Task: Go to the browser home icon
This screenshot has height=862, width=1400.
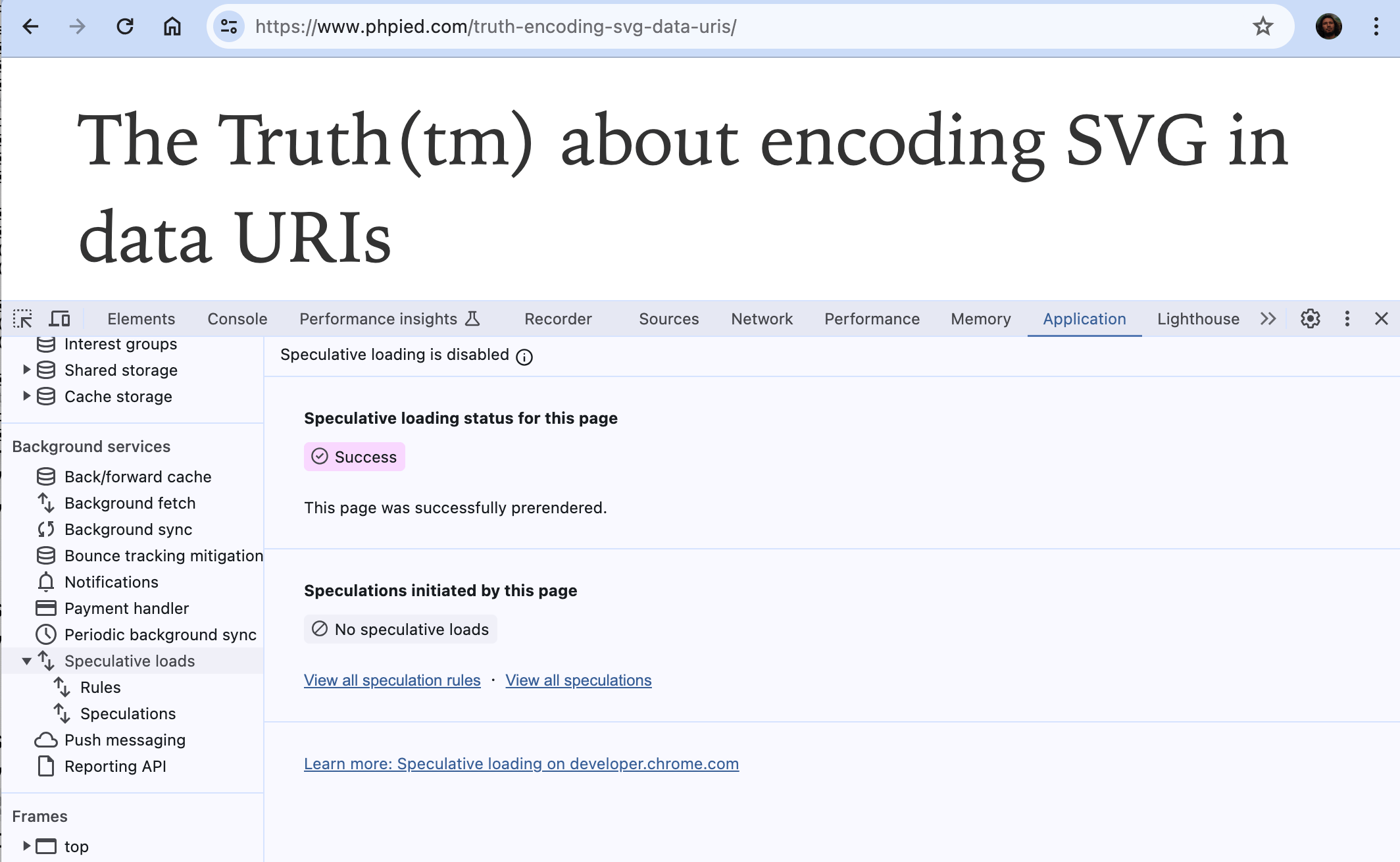Action: 172,27
